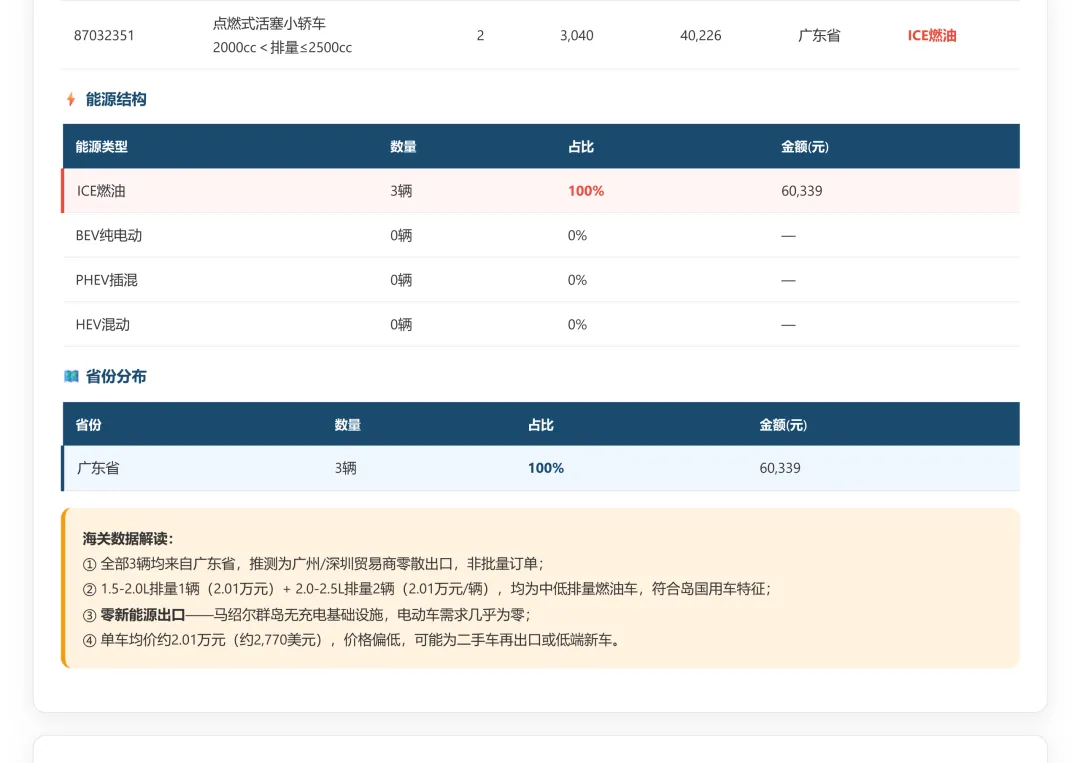Click the ICE燃油 energy type row label
This screenshot has width=1080, height=763.
click(101, 191)
